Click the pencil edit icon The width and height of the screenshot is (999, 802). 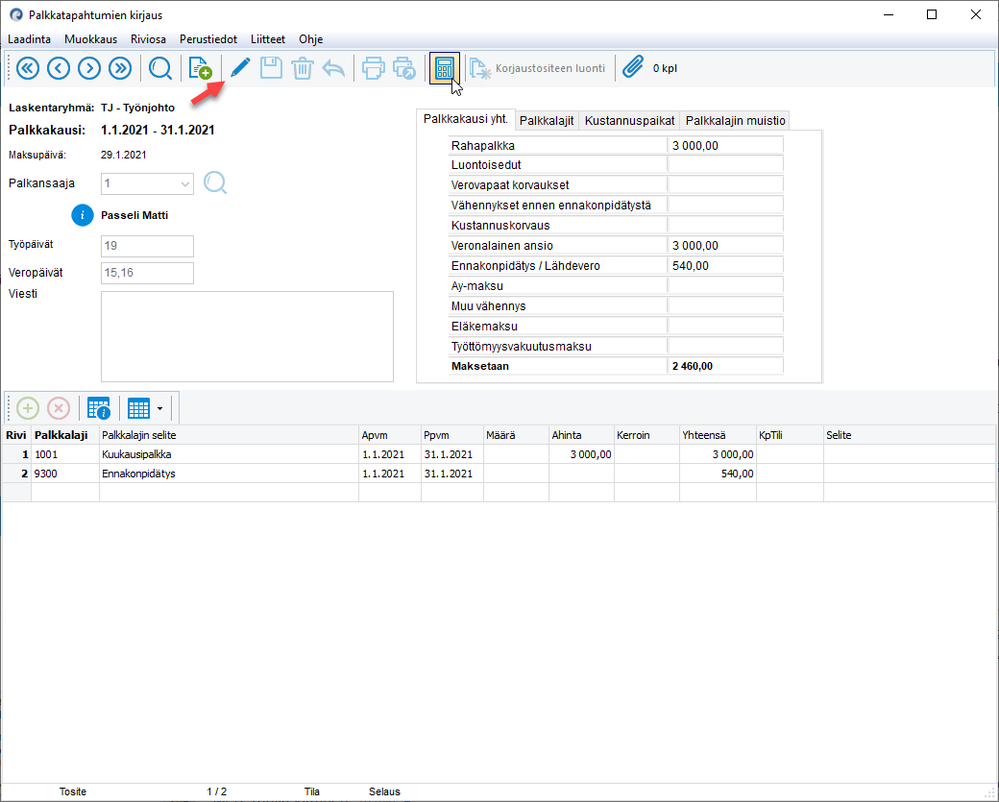click(x=240, y=68)
